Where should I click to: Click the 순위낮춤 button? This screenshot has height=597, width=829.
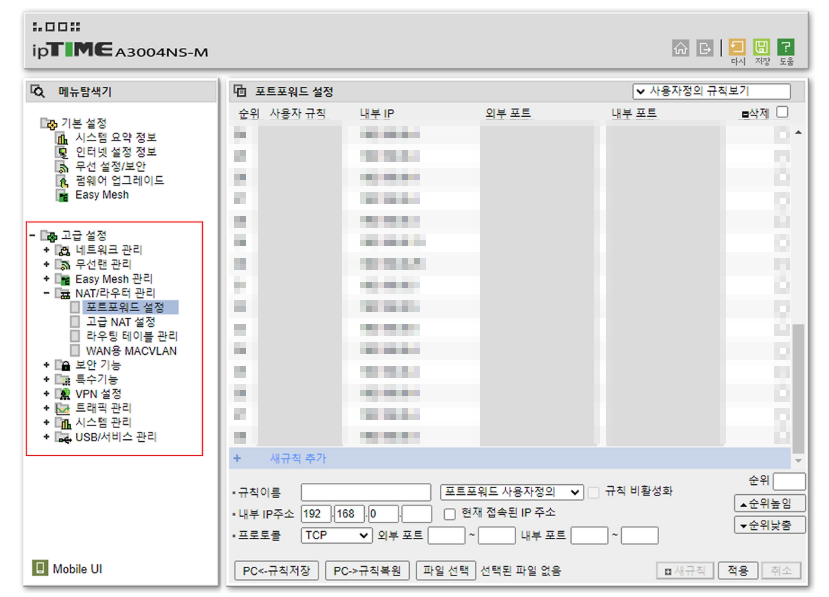(x=770, y=525)
